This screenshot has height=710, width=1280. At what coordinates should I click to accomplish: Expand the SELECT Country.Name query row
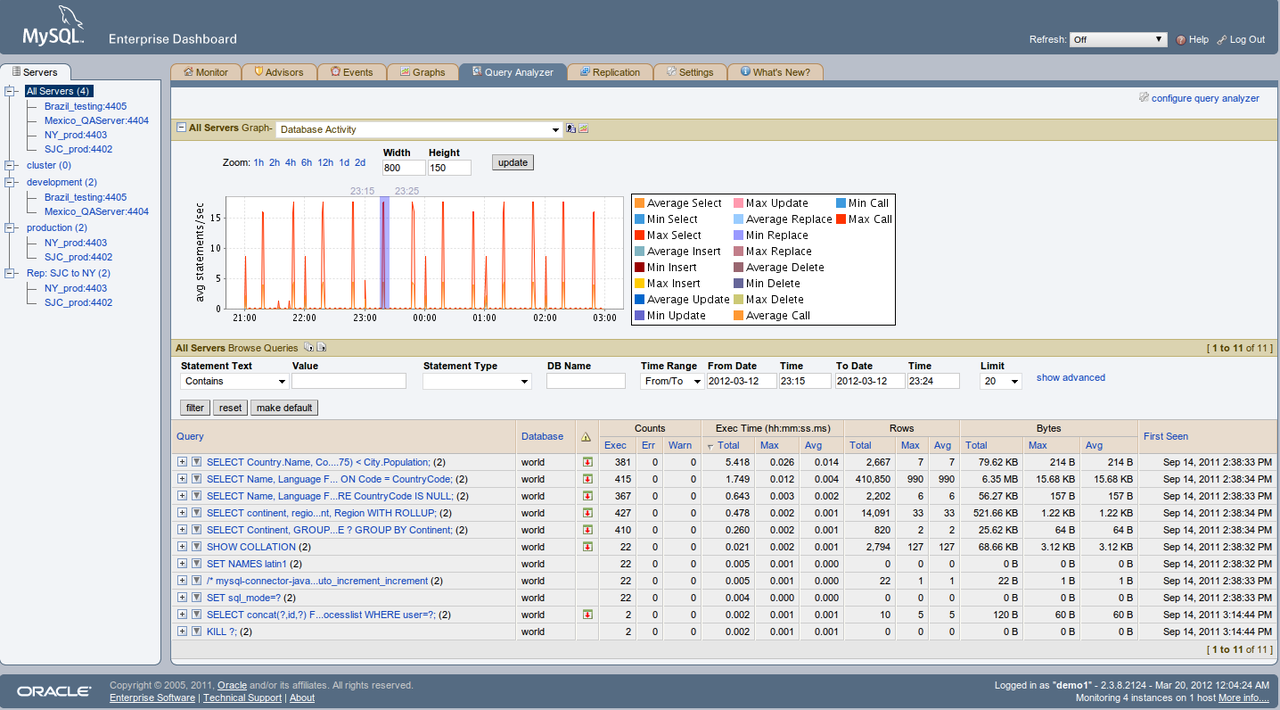(x=182, y=462)
